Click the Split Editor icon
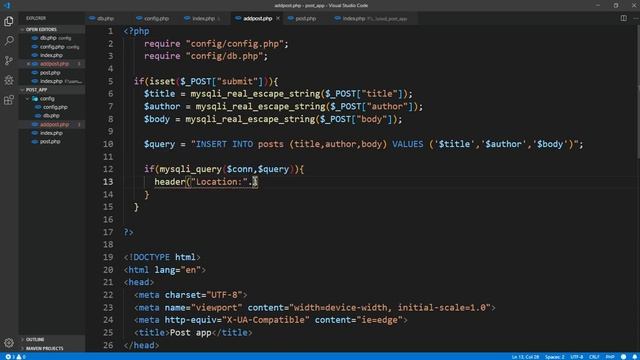This screenshot has width=640, height=360. click(x=623, y=18)
